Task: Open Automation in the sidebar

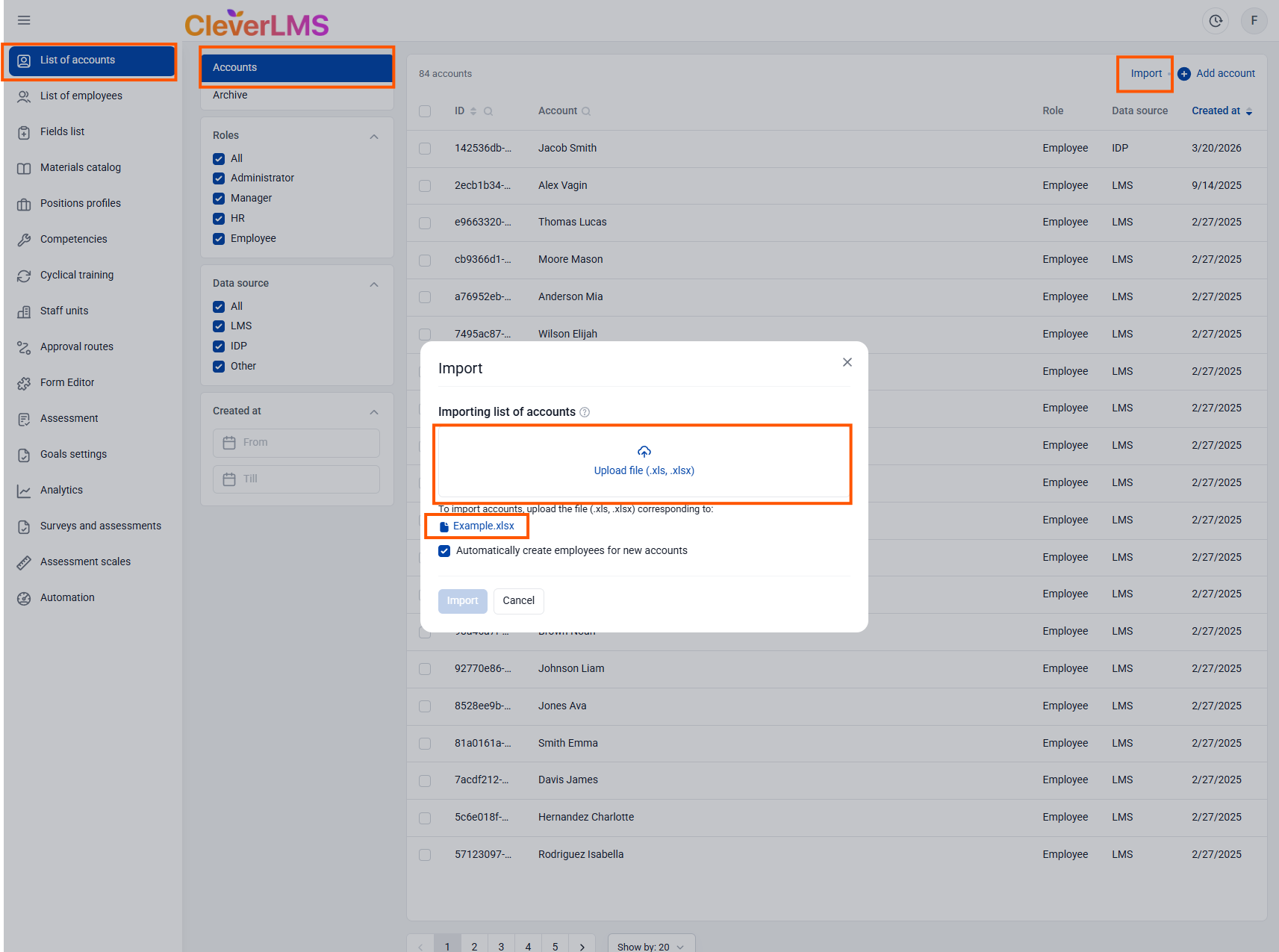Action: [67, 597]
